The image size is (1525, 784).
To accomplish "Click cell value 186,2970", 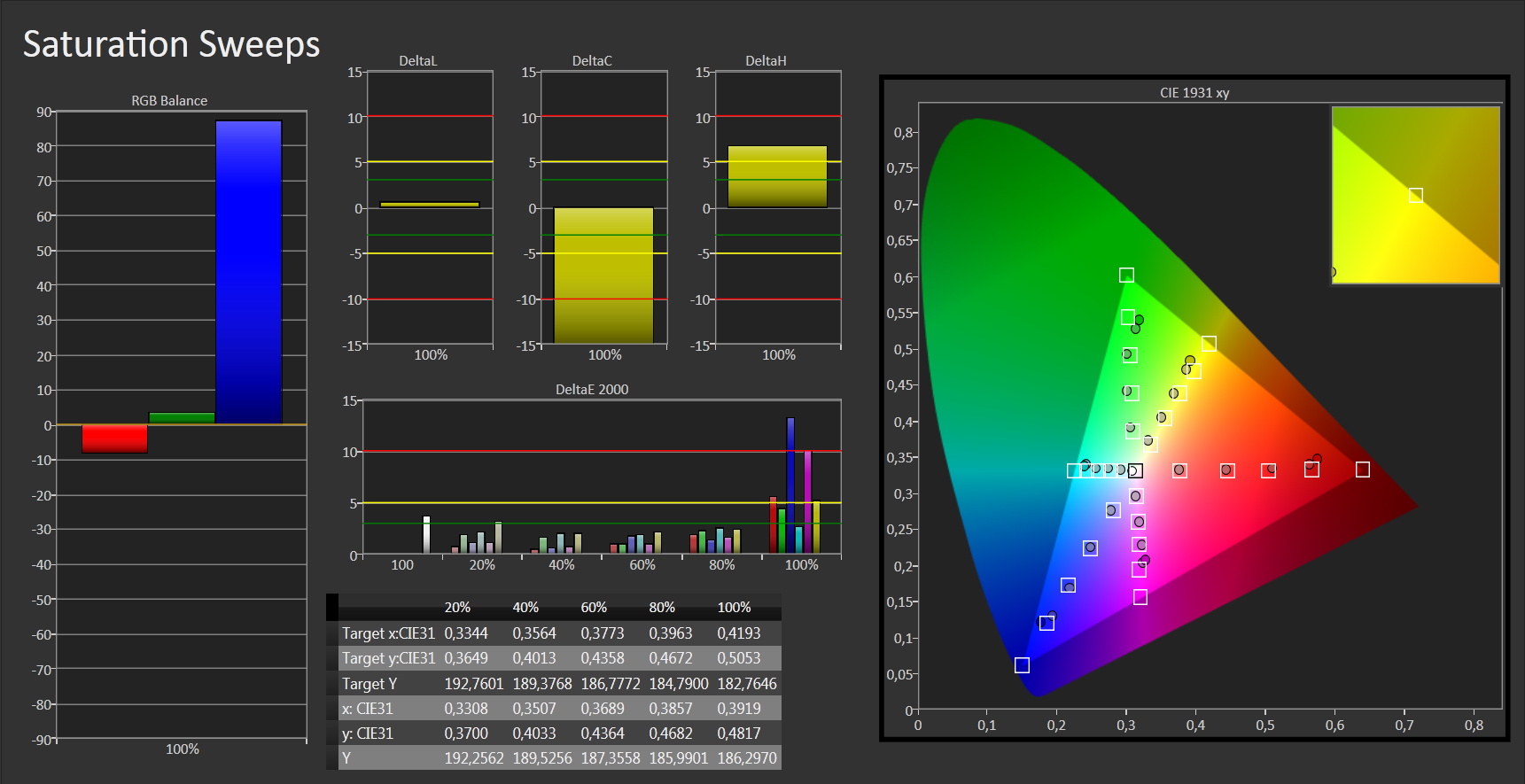I will pyautogui.click(x=747, y=758).
